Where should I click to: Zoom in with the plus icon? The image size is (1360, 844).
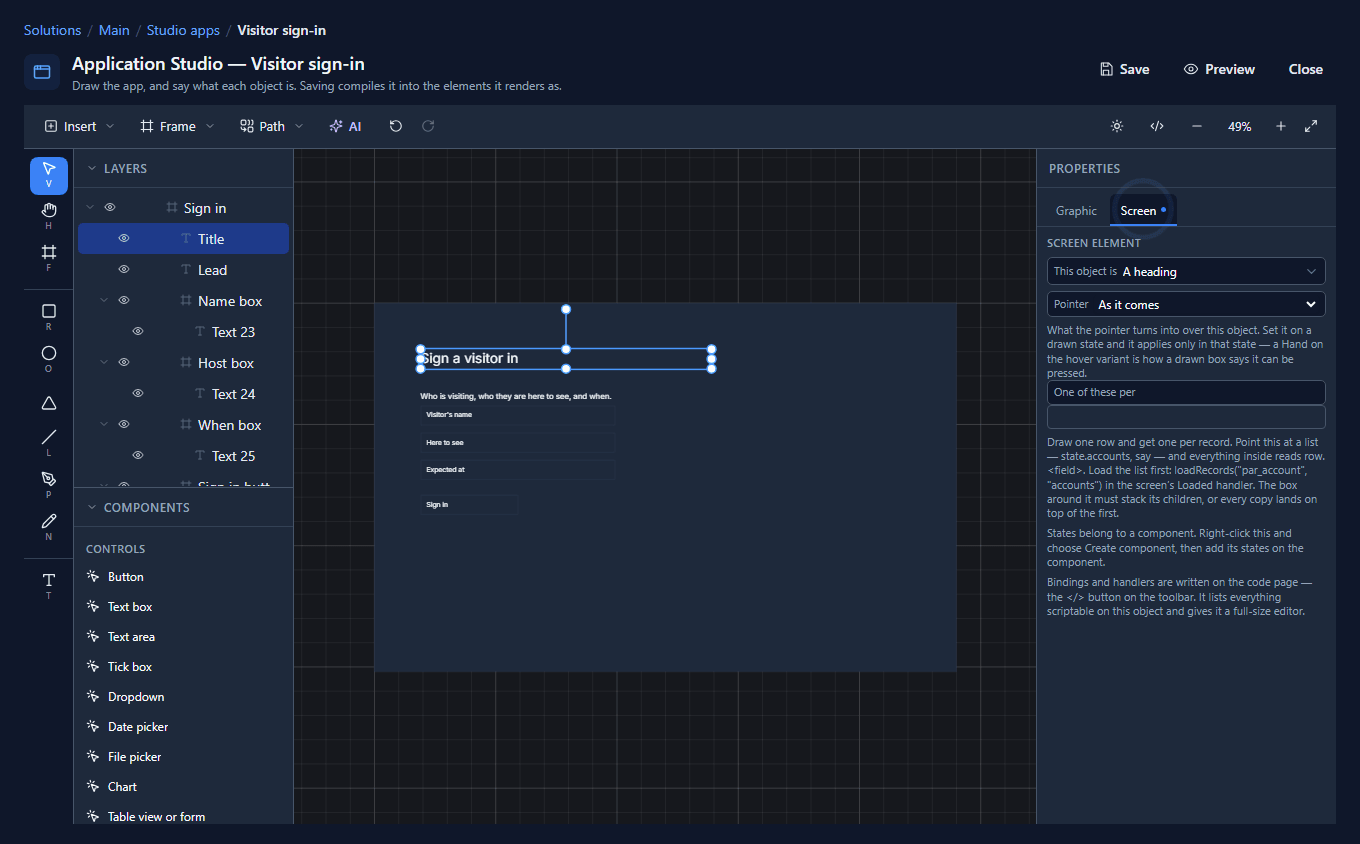click(1281, 126)
